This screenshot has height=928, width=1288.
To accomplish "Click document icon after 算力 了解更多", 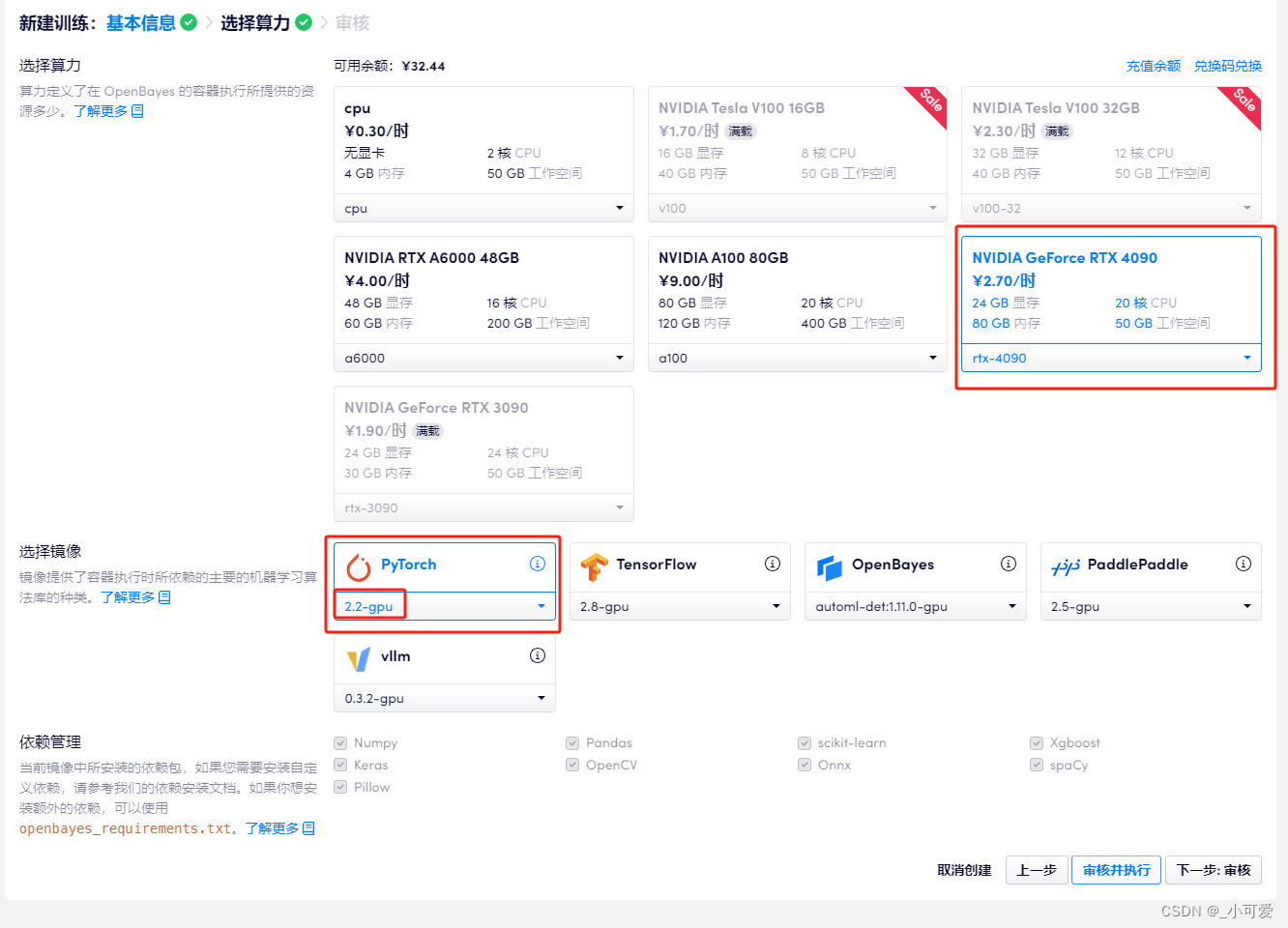I will [x=137, y=111].
